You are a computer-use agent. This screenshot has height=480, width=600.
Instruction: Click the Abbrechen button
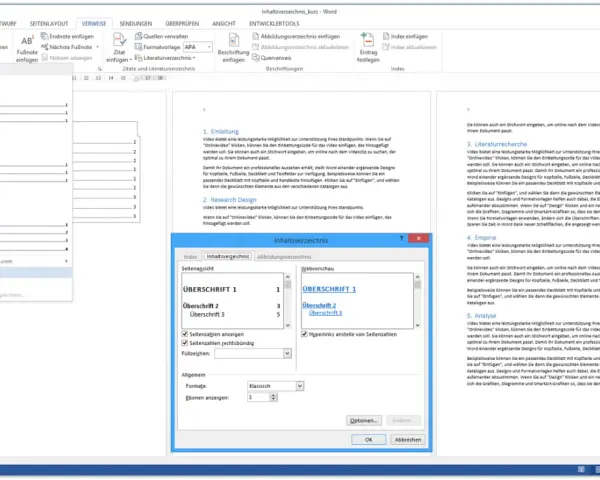408,440
